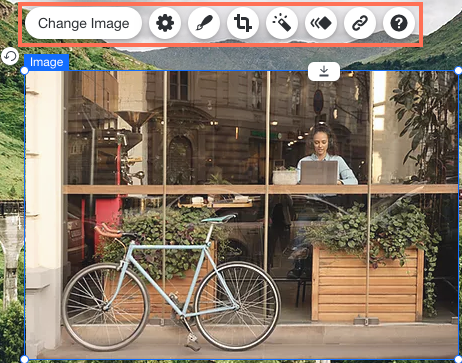Viewport: 462px width, 363px height.
Task: Open the magic wand filters icon
Action: pyautogui.click(x=282, y=23)
